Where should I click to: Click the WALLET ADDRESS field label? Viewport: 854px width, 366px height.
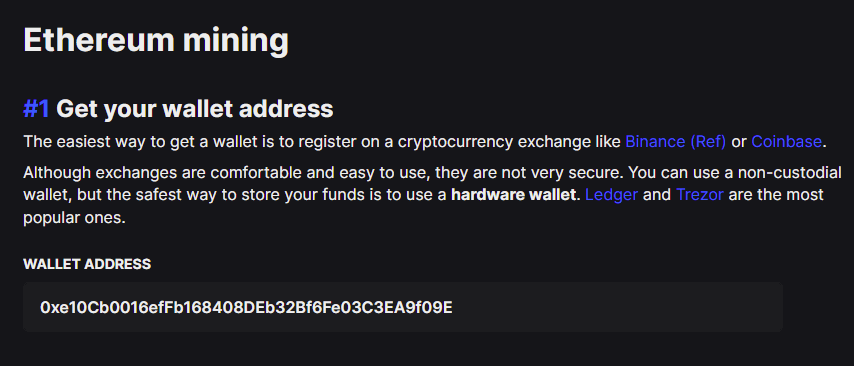point(87,264)
